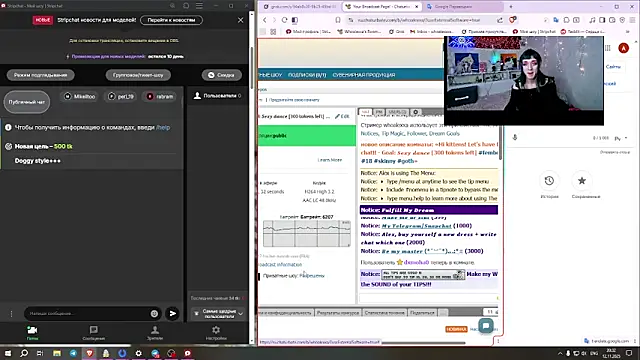Open a new browser tab with plus button
640x360 pixels.
511,7
